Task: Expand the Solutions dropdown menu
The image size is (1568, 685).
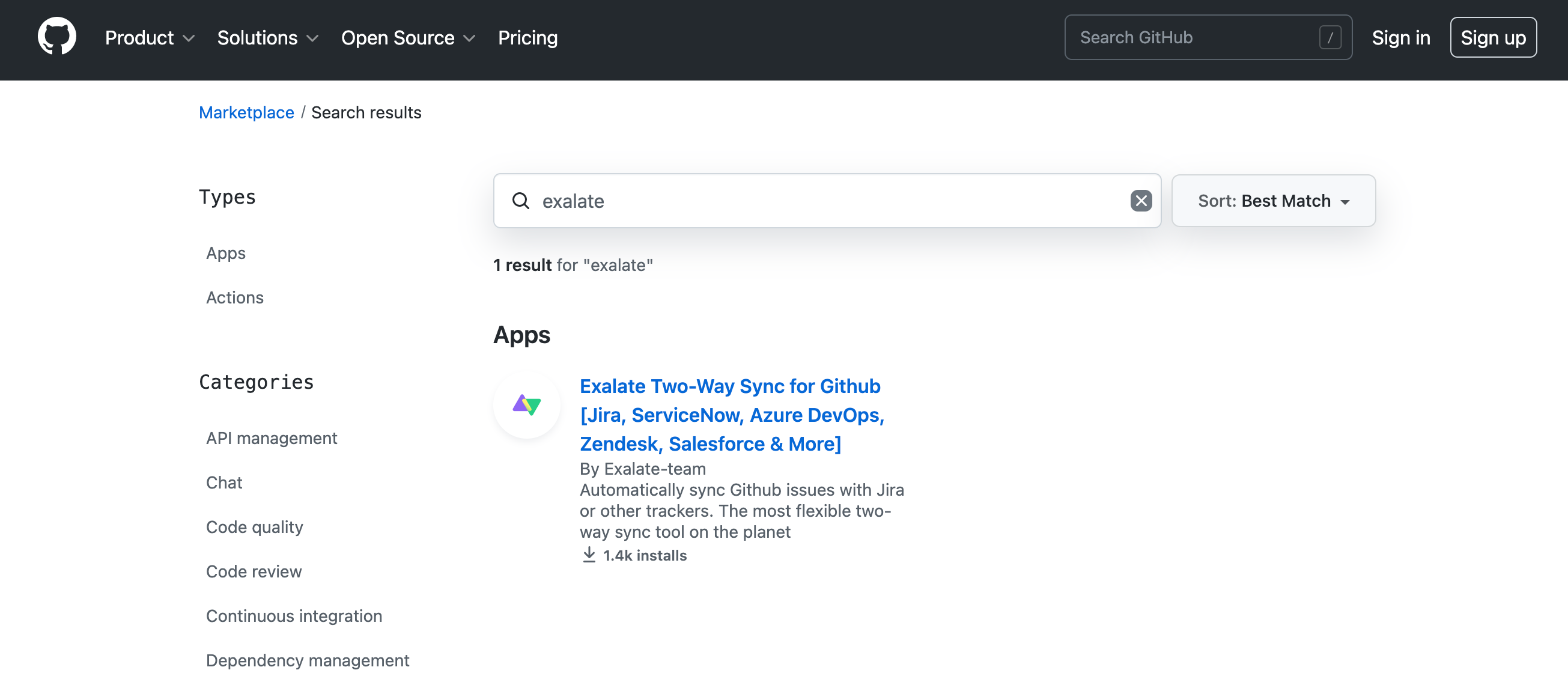Action: pos(268,38)
